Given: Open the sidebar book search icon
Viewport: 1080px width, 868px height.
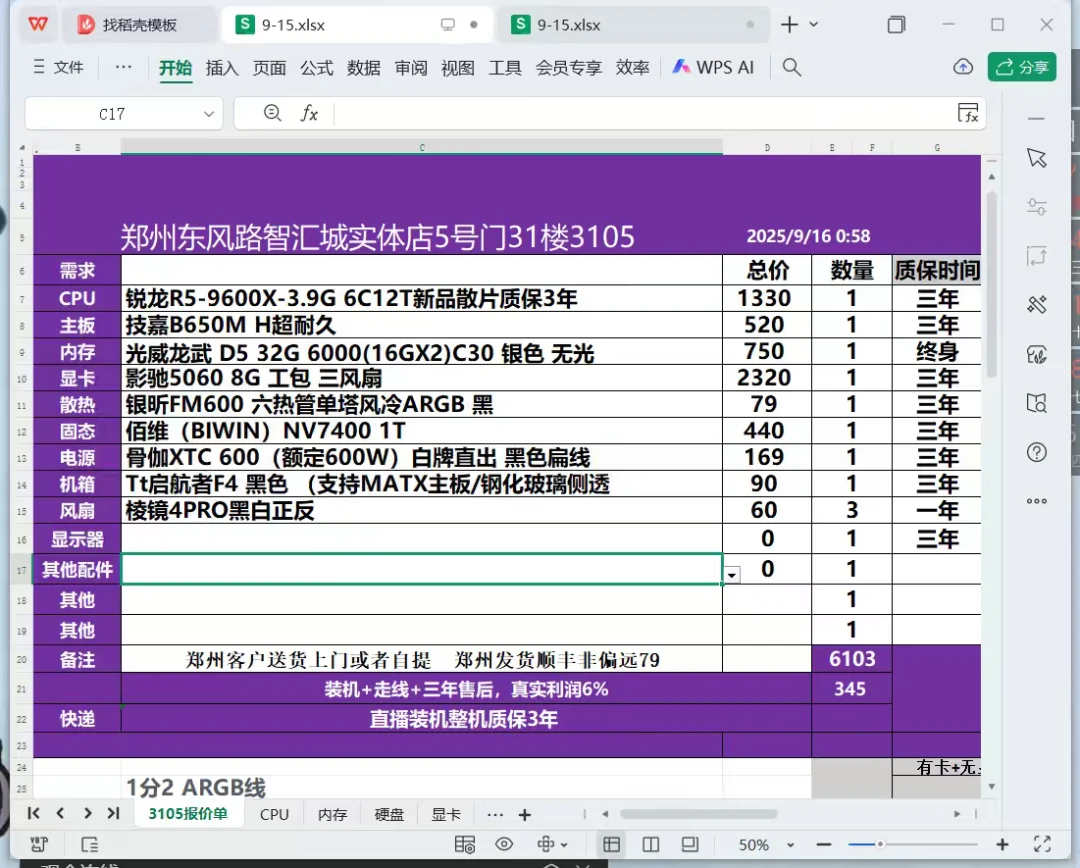Looking at the screenshot, I should [x=1037, y=403].
